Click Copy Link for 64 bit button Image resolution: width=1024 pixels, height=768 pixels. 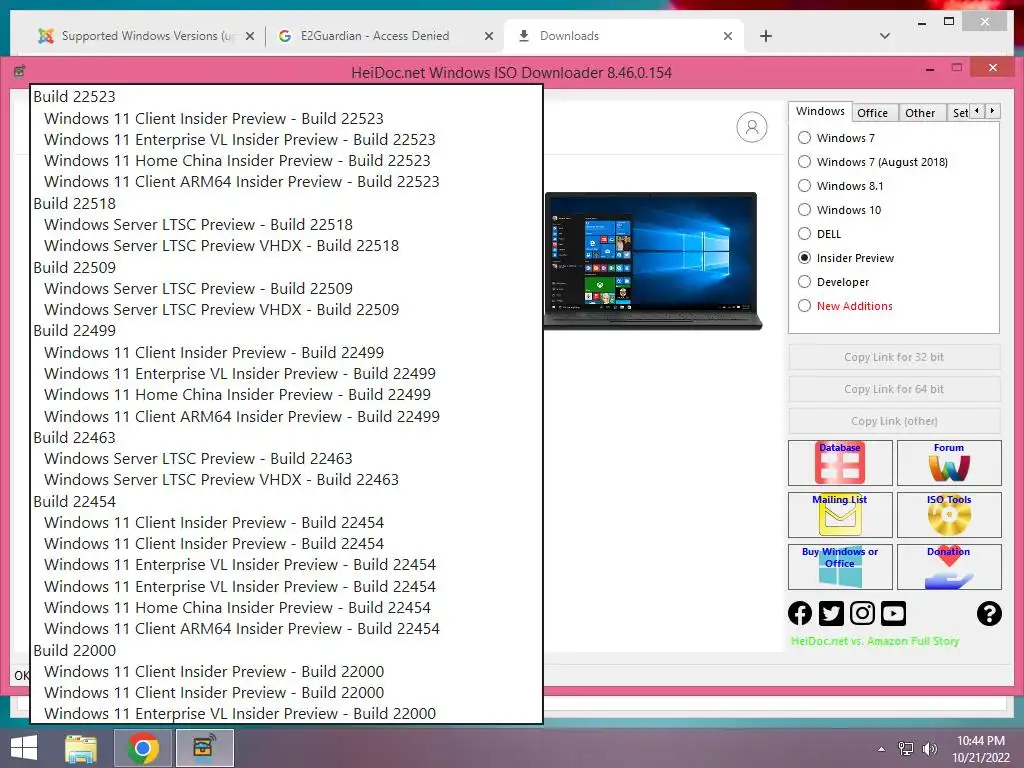[x=894, y=389]
